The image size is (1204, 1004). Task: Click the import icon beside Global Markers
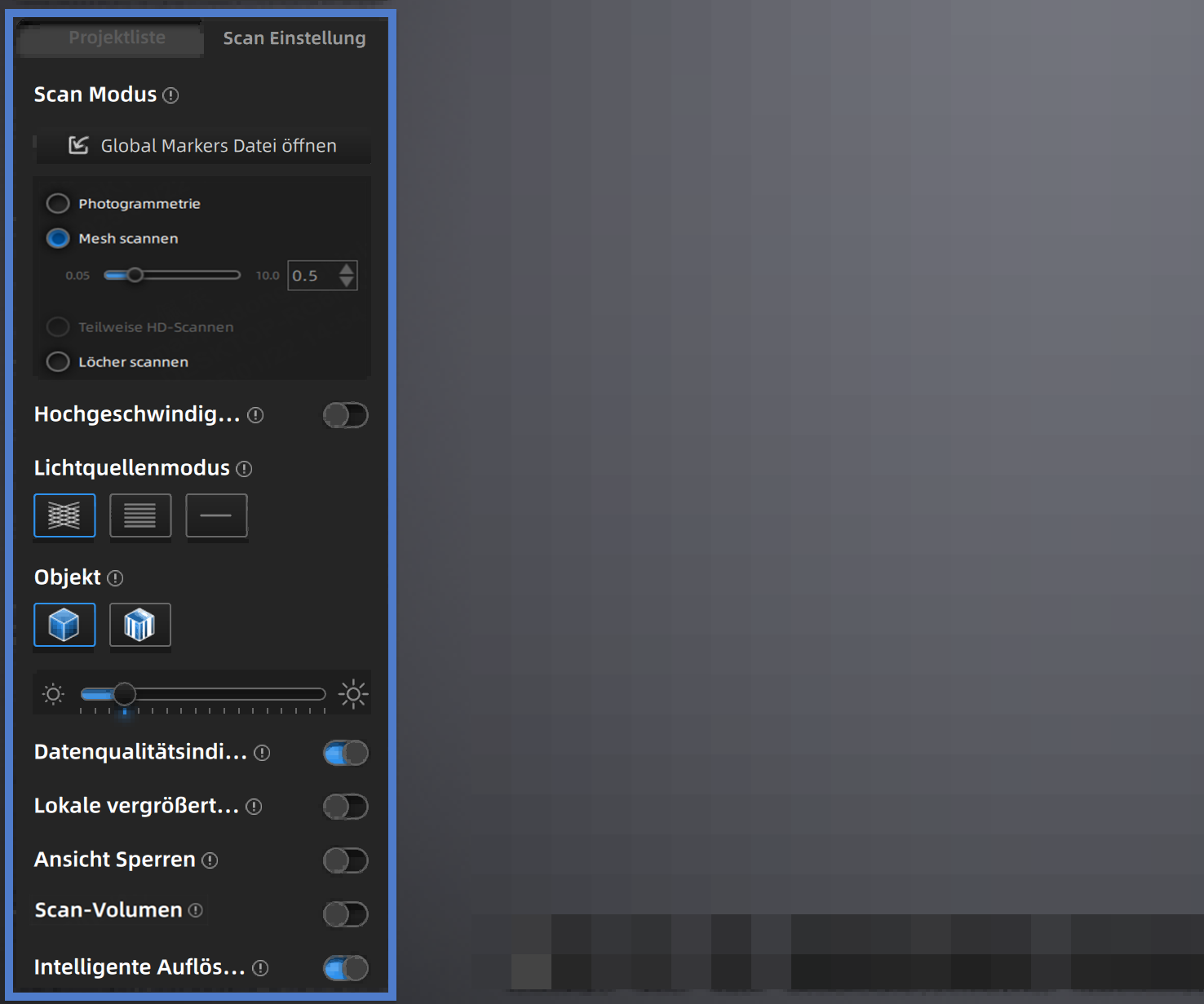[x=78, y=145]
